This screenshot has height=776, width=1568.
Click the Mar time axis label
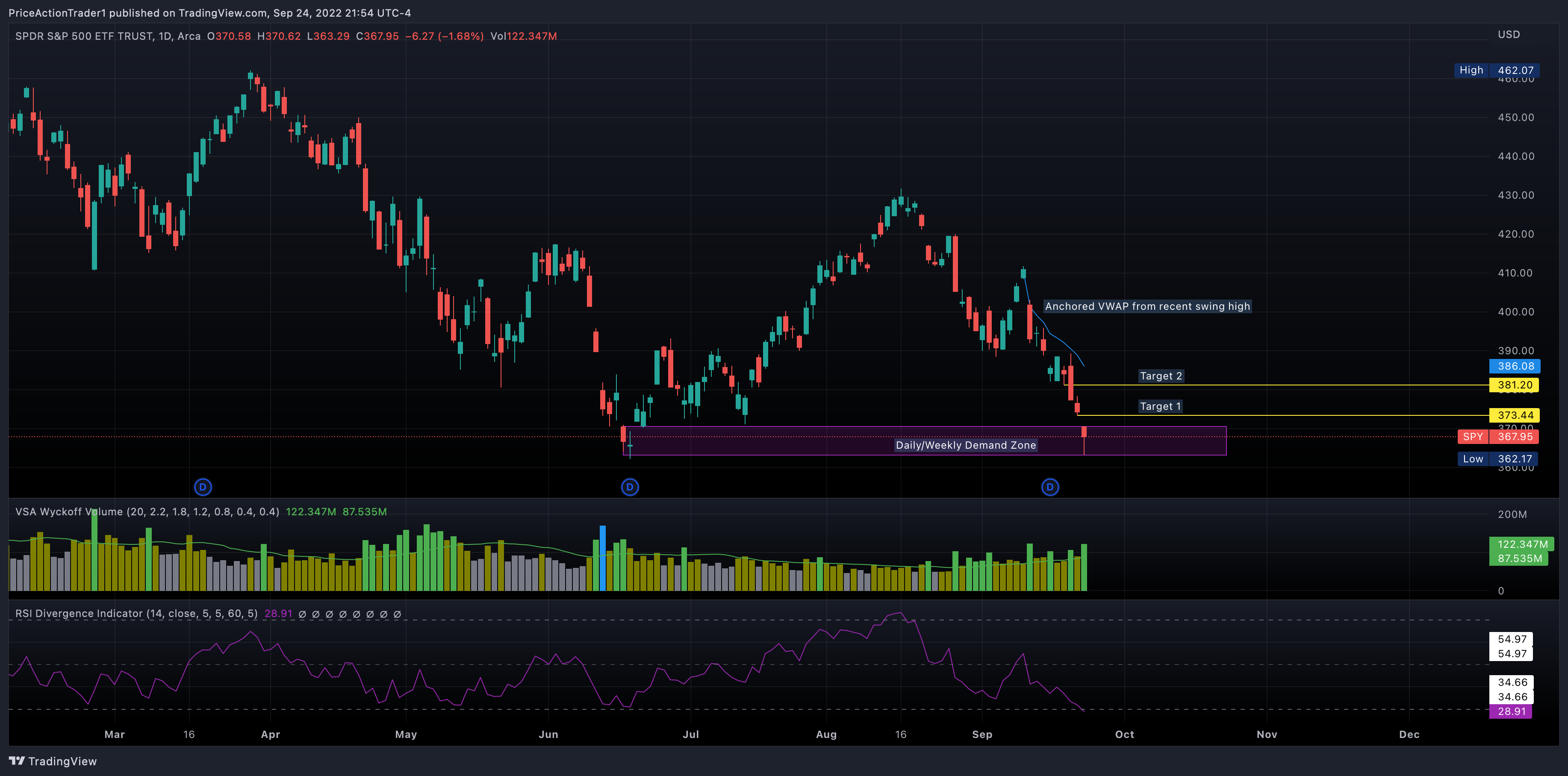[x=115, y=735]
